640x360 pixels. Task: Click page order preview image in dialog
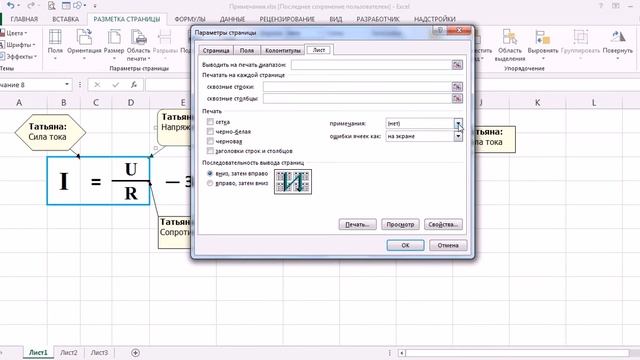pyautogui.click(x=293, y=182)
